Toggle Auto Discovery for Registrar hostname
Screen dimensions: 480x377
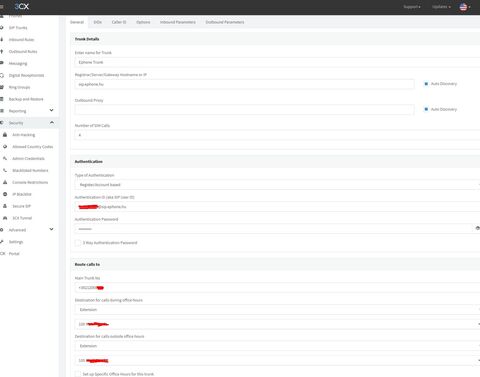click(426, 84)
